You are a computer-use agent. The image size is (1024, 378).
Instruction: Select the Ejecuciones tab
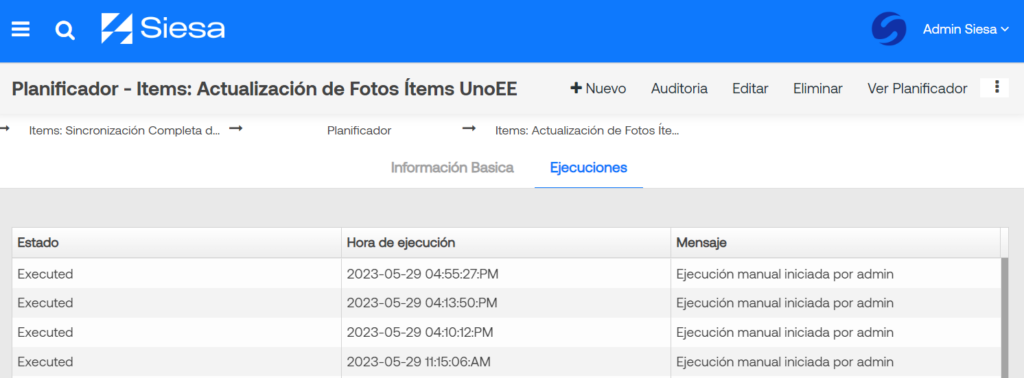click(588, 168)
